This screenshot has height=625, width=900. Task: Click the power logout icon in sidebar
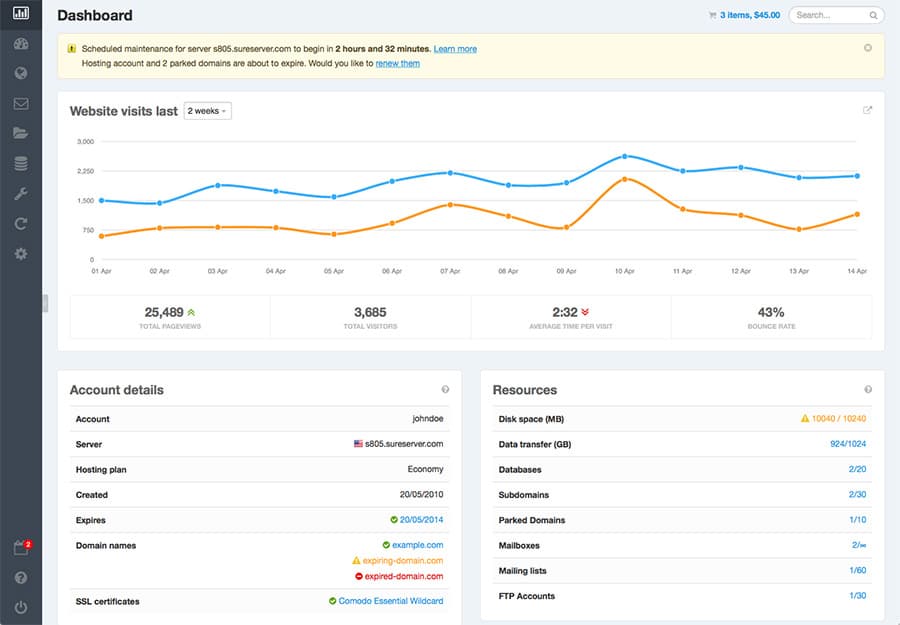(x=21, y=607)
